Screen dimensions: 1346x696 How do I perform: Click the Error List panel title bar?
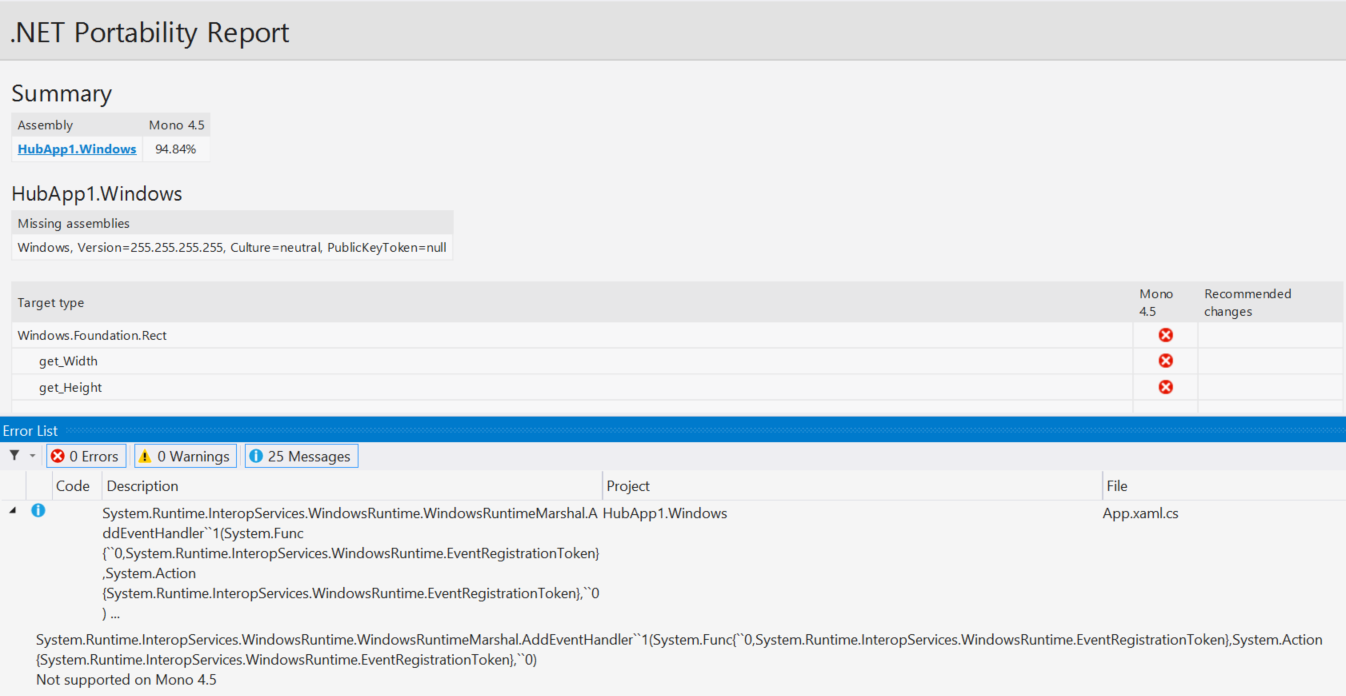(x=30, y=430)
